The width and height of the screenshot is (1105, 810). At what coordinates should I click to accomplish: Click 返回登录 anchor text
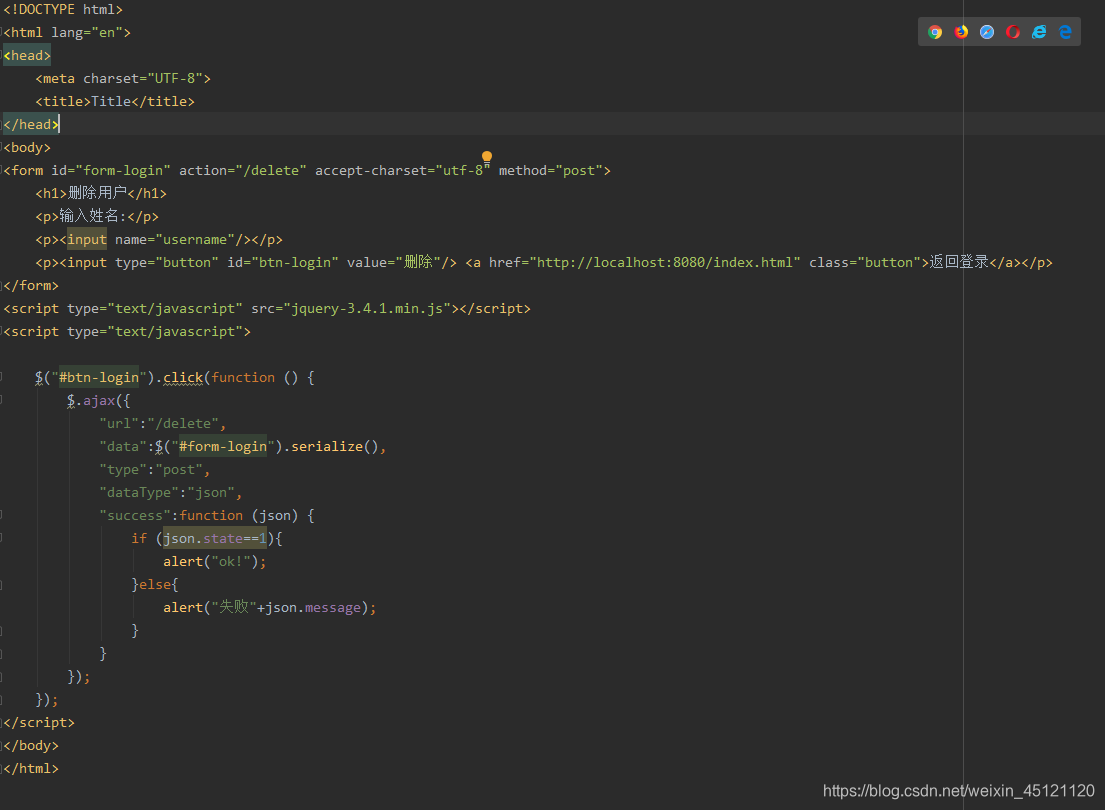pyautogui.click(x=958, y=262)
